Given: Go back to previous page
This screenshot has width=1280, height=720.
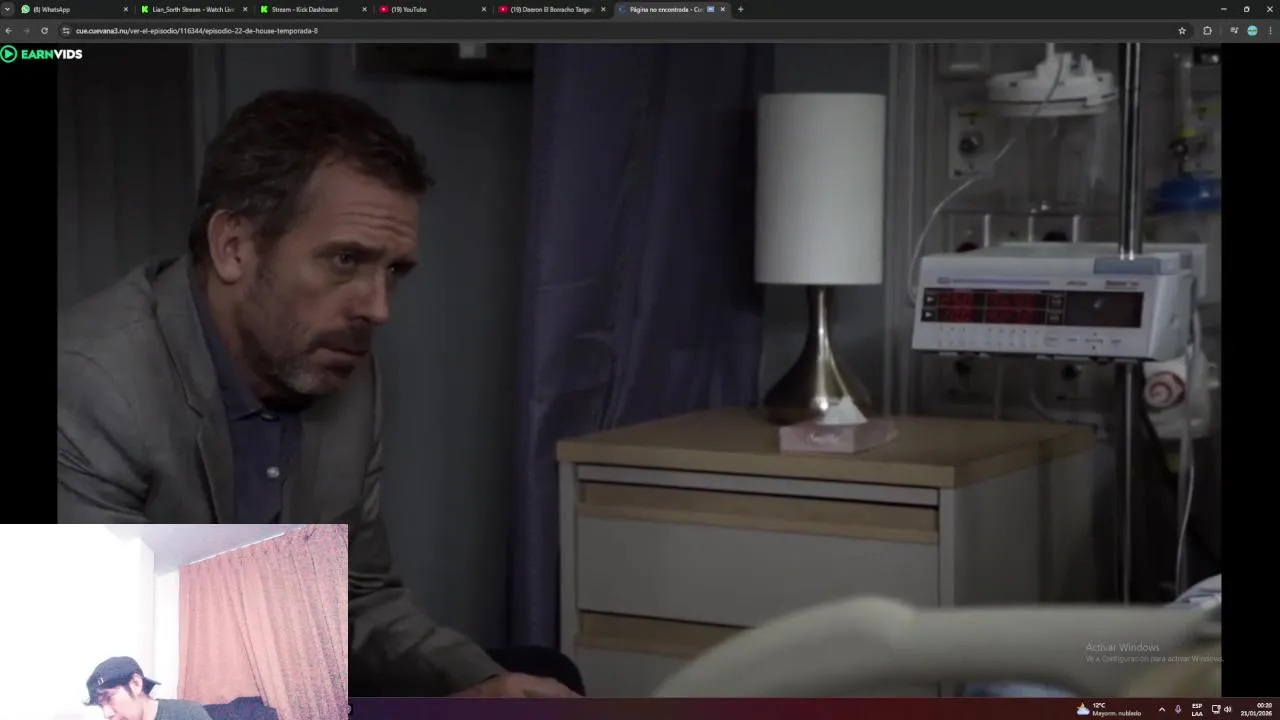Looking at the screenshot, I should tap(9, 31).
